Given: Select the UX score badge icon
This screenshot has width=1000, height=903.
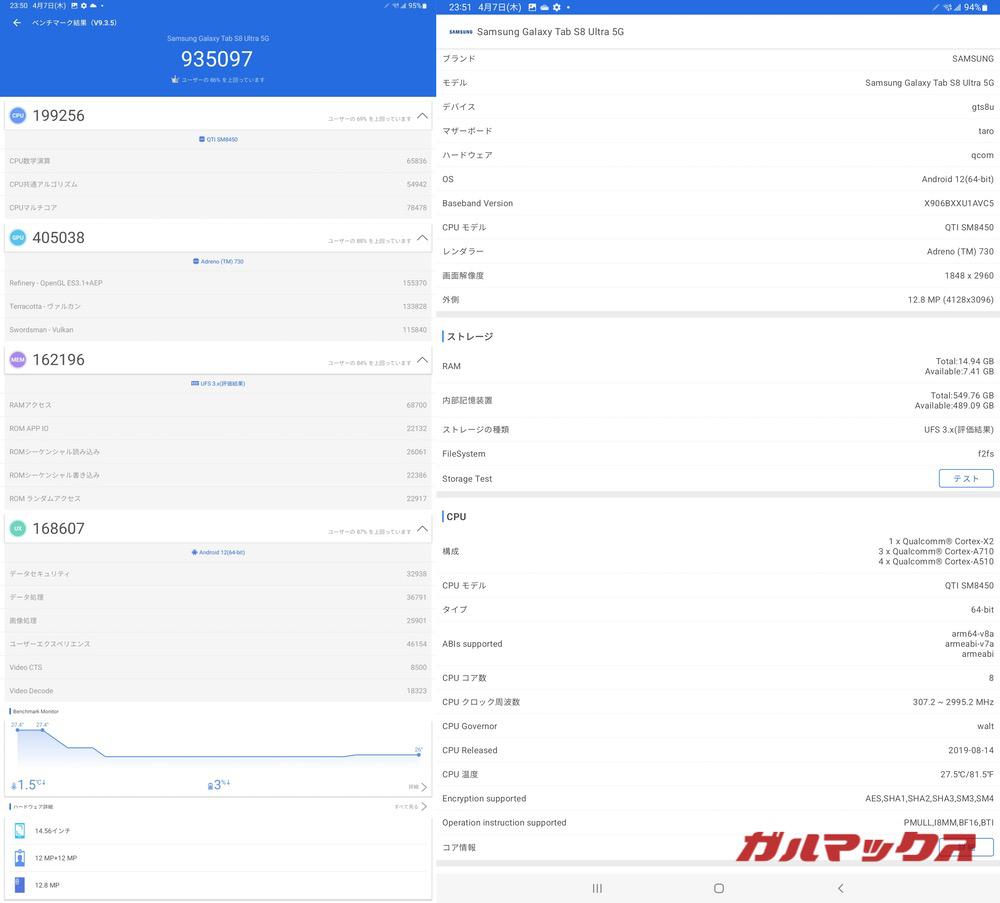Looking at the screenshot, I should pyautogui.click(x=16, y=528).
